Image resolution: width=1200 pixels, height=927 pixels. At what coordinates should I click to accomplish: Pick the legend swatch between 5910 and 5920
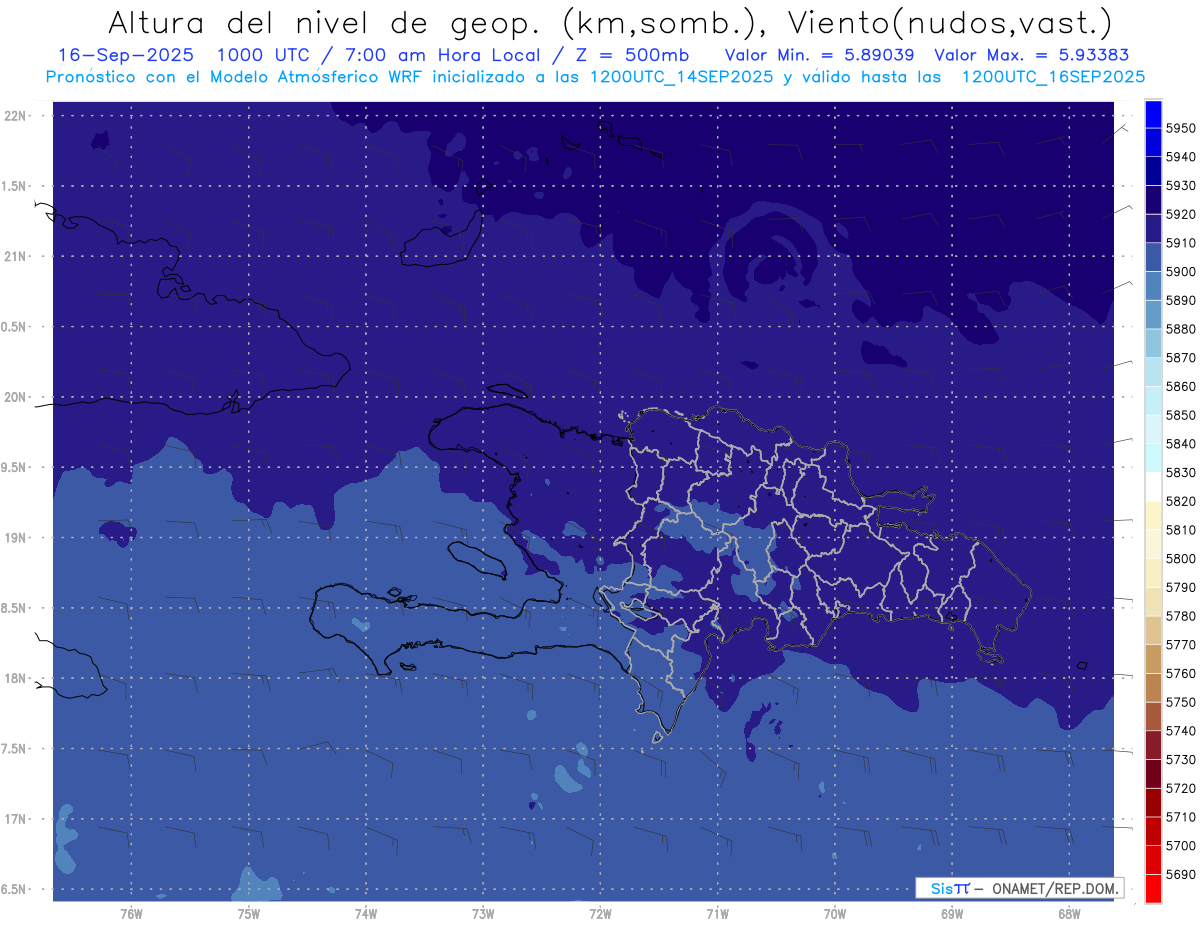[1153, 229]
